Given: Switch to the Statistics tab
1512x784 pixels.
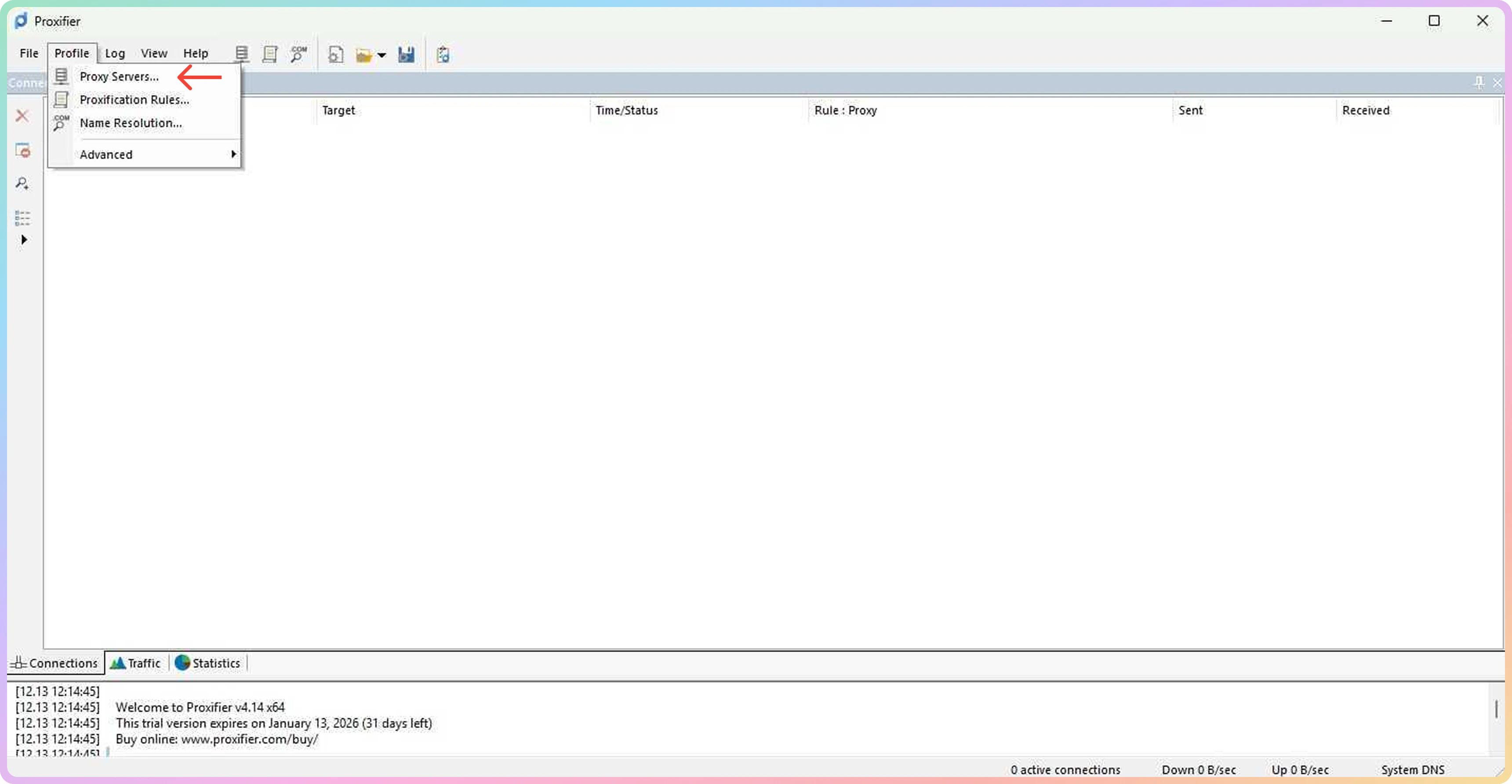Looking at the screenshot, I should [x=208, y=663].
